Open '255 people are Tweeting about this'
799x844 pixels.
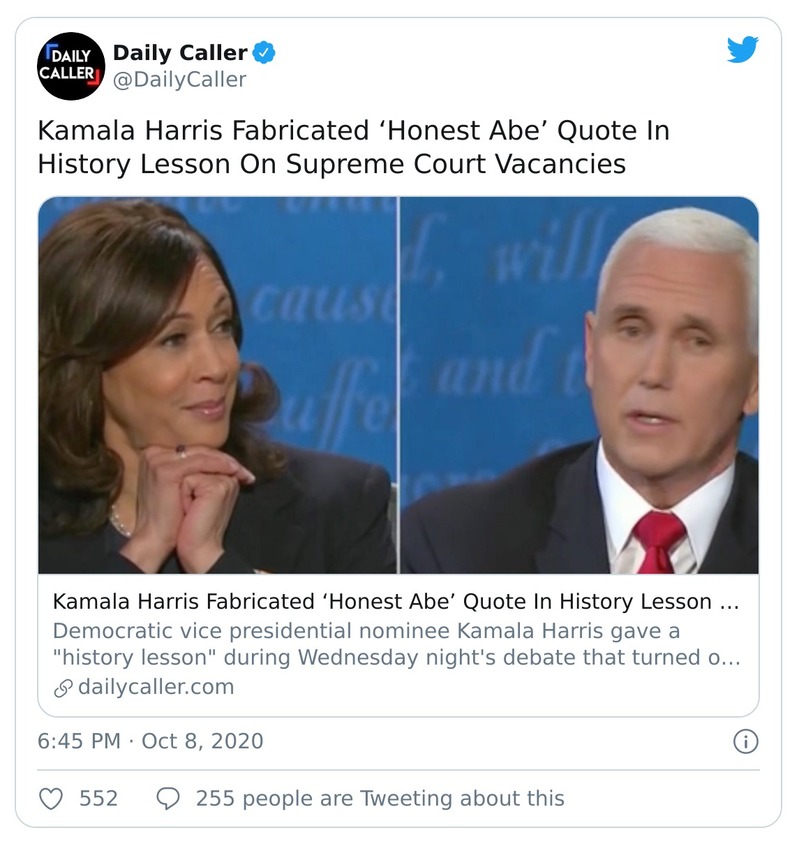380,798
